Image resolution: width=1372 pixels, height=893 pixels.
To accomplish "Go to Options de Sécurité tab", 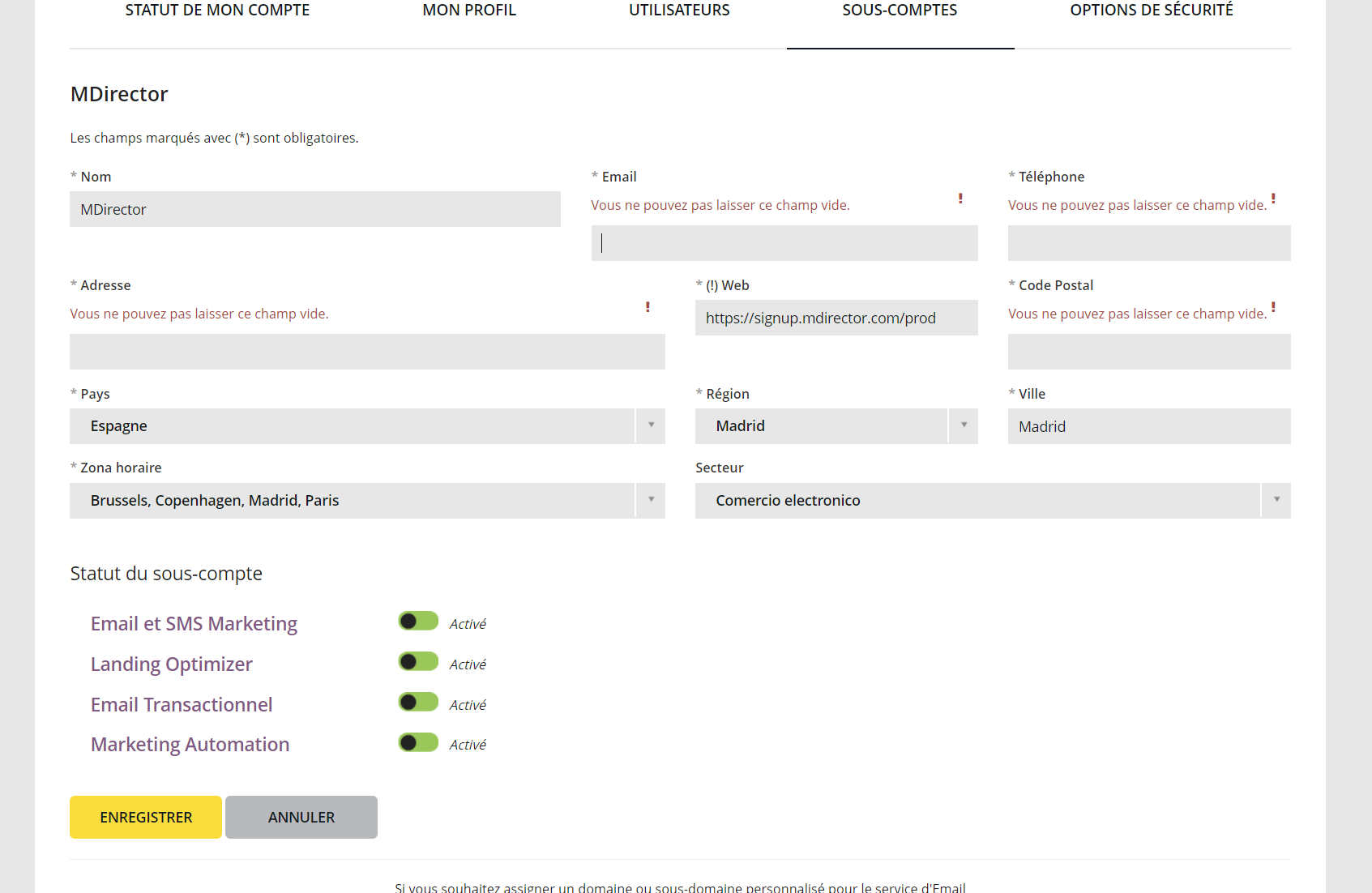I will click(x=1151, y=11).
